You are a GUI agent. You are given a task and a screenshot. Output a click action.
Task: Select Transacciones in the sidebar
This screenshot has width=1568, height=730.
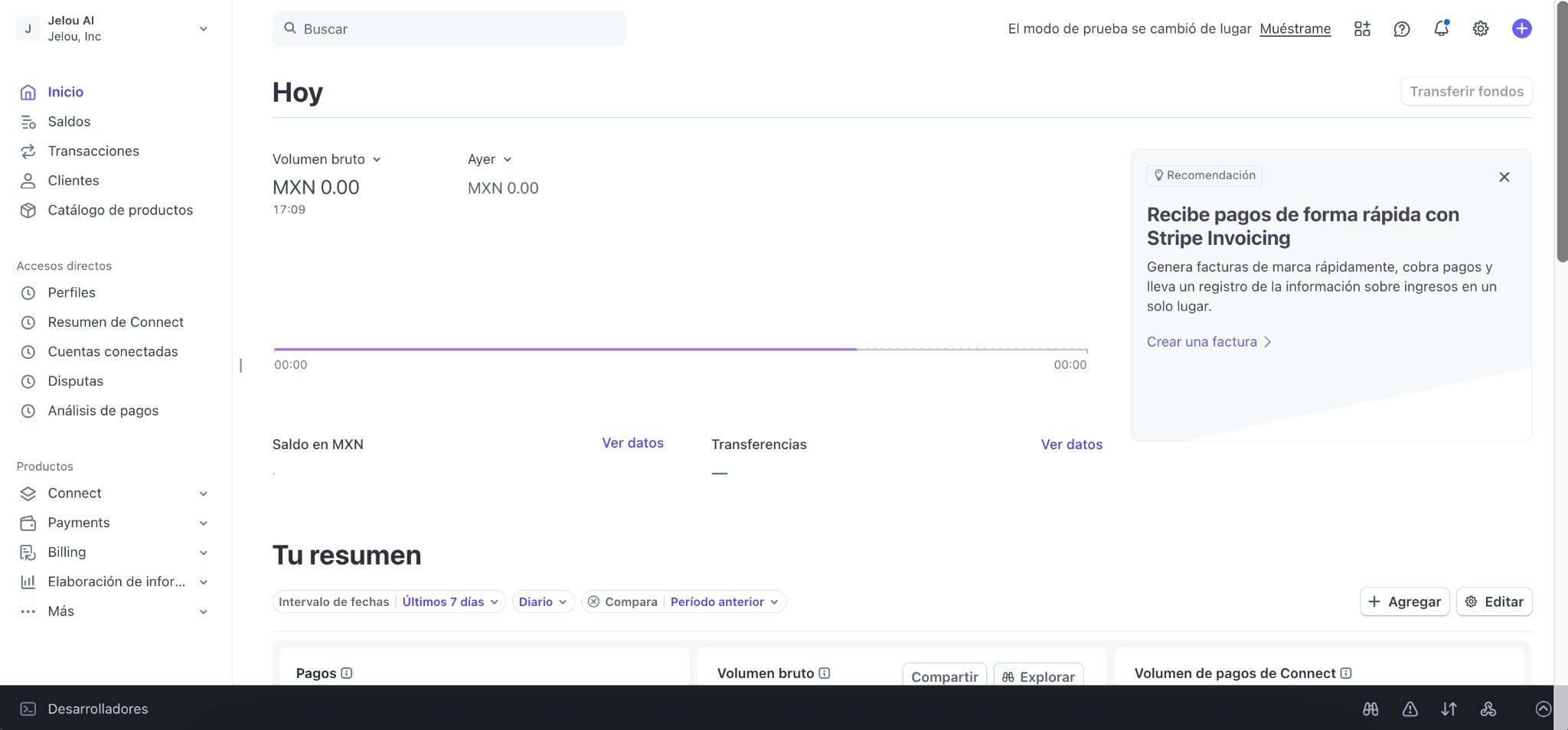coord(93,151)
